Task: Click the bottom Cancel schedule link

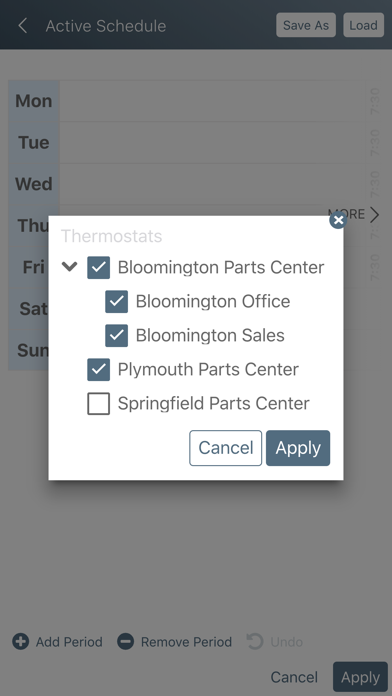Action: 294,677
